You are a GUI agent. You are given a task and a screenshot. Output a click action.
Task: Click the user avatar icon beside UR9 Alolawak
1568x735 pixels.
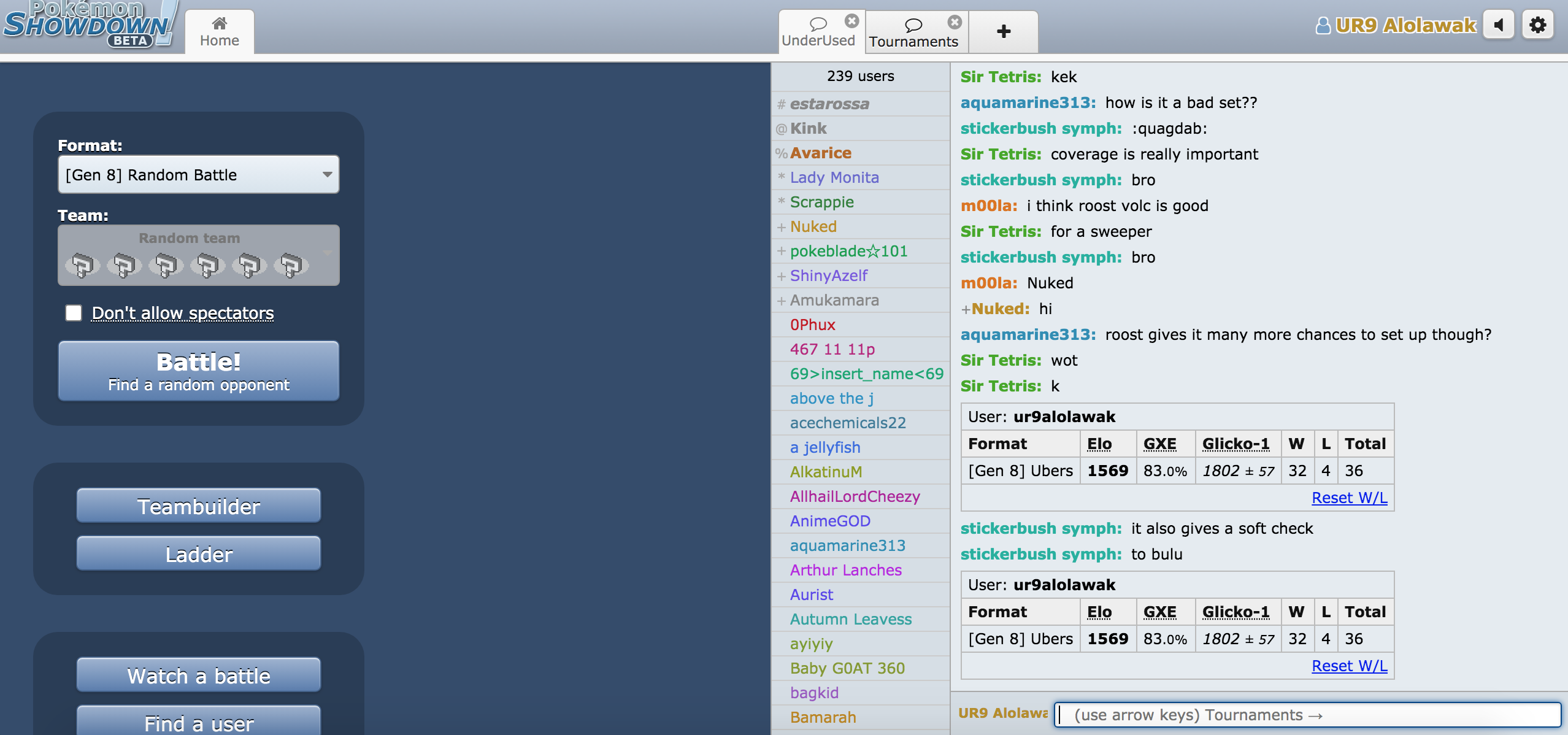tap(1323, 25)
